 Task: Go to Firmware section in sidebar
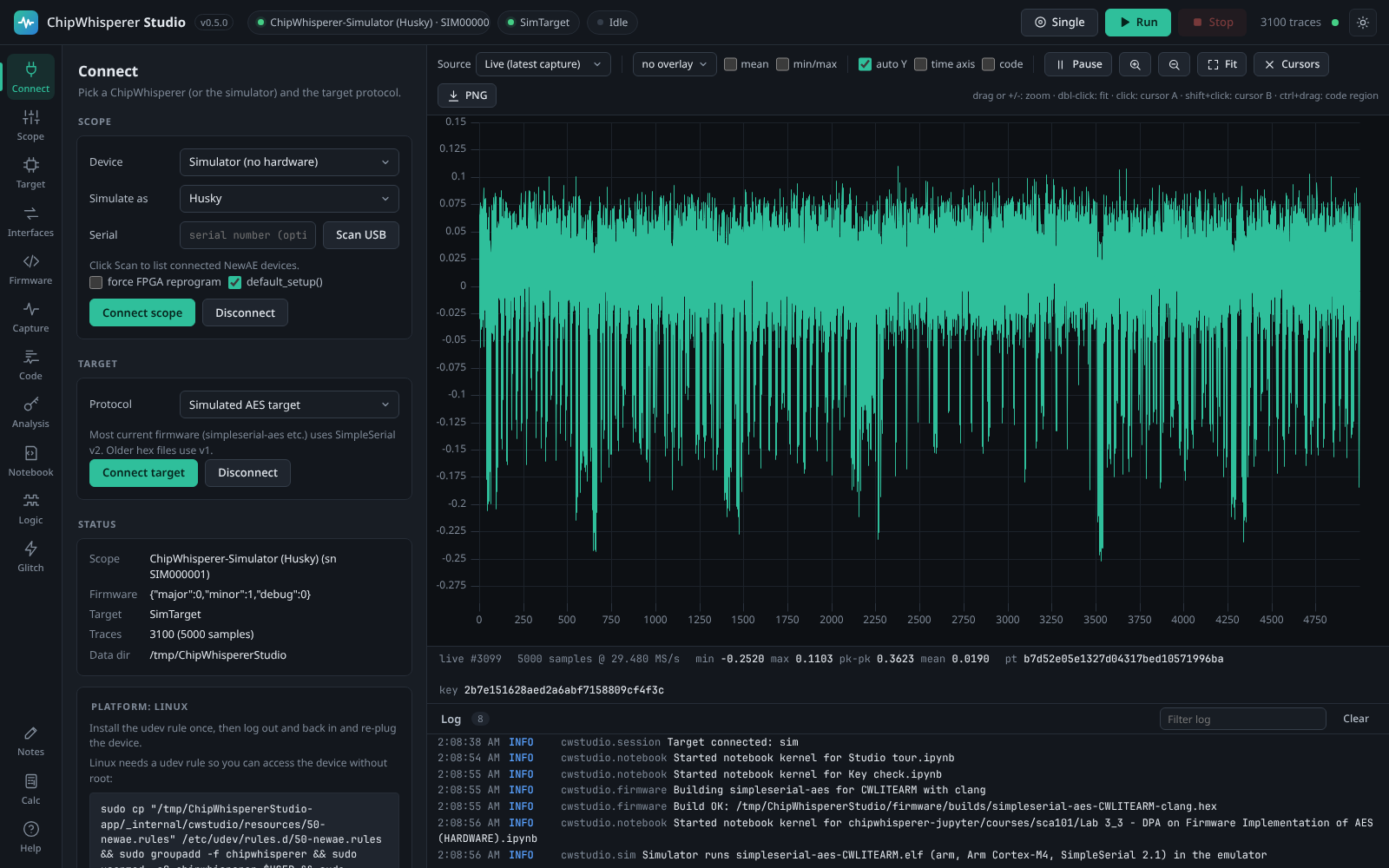pos(30,269)
